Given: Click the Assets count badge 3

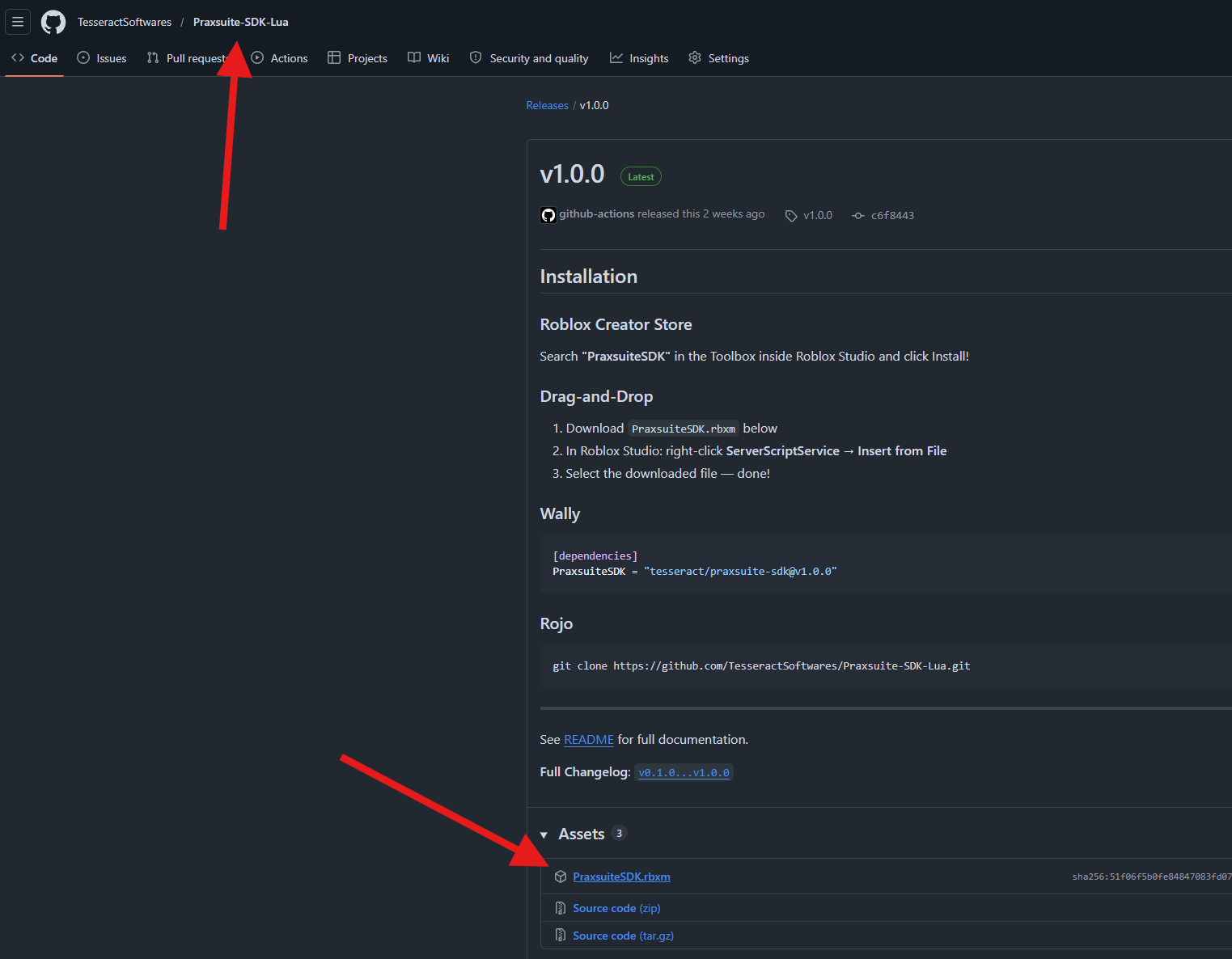Looking at the screenshot, I should click(x=619, y=834).
